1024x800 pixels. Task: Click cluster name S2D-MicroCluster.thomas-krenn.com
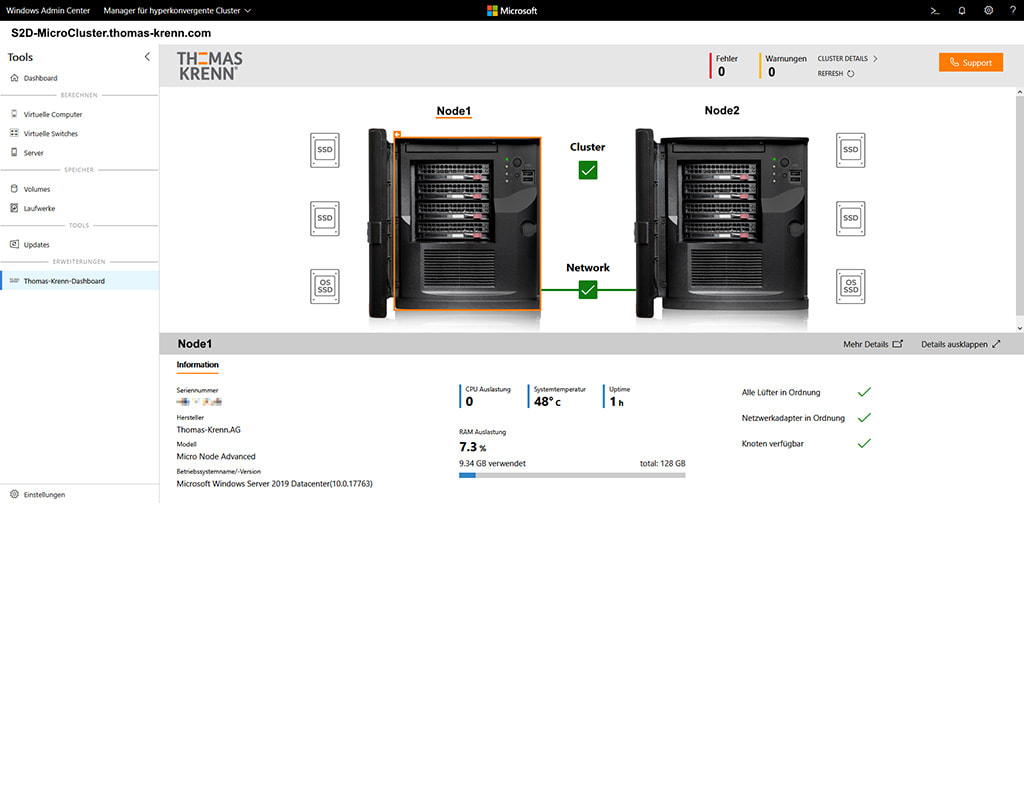(x=111, y=33)
